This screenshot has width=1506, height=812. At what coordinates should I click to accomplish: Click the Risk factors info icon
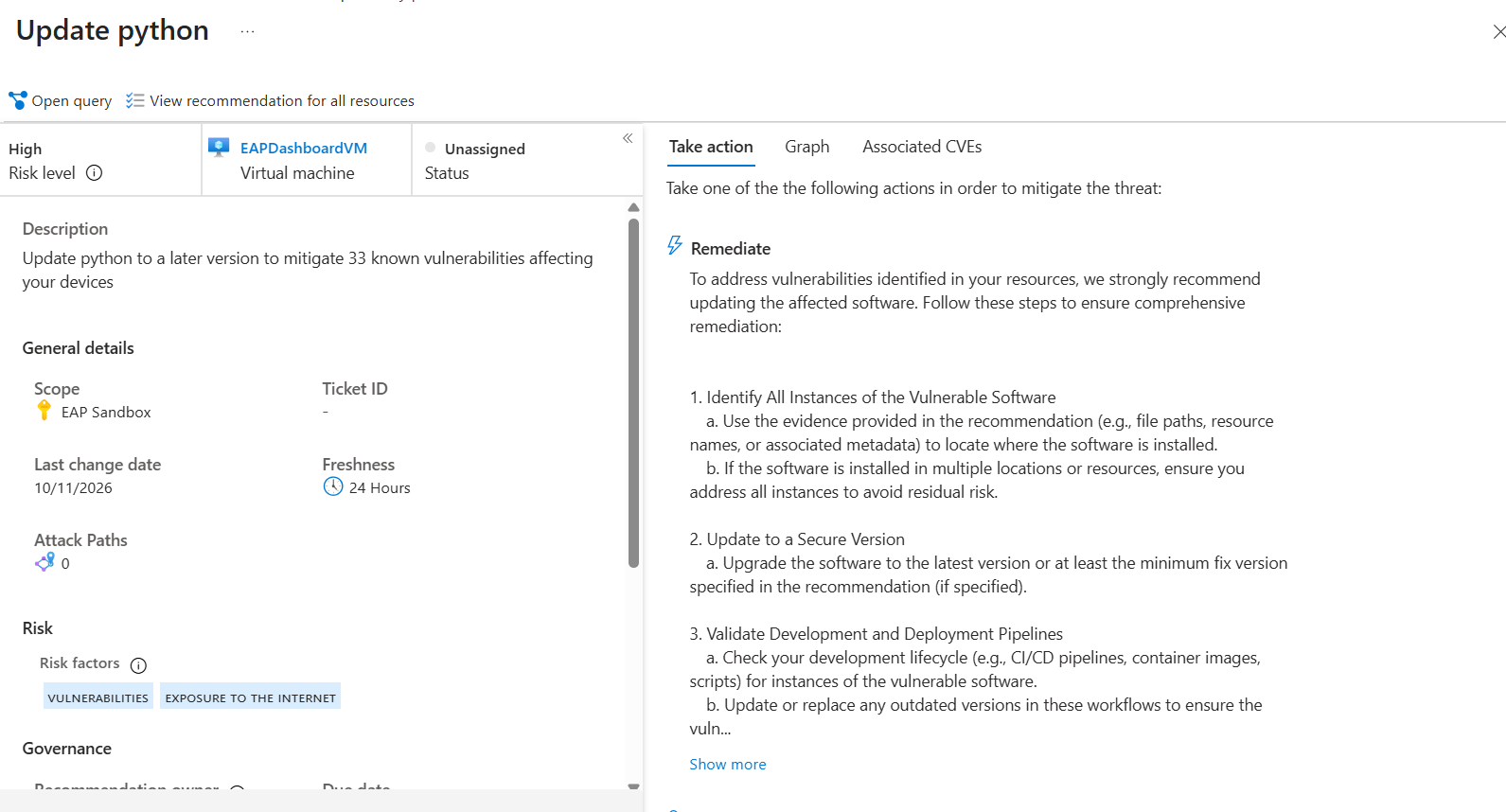tap(138, 665)
